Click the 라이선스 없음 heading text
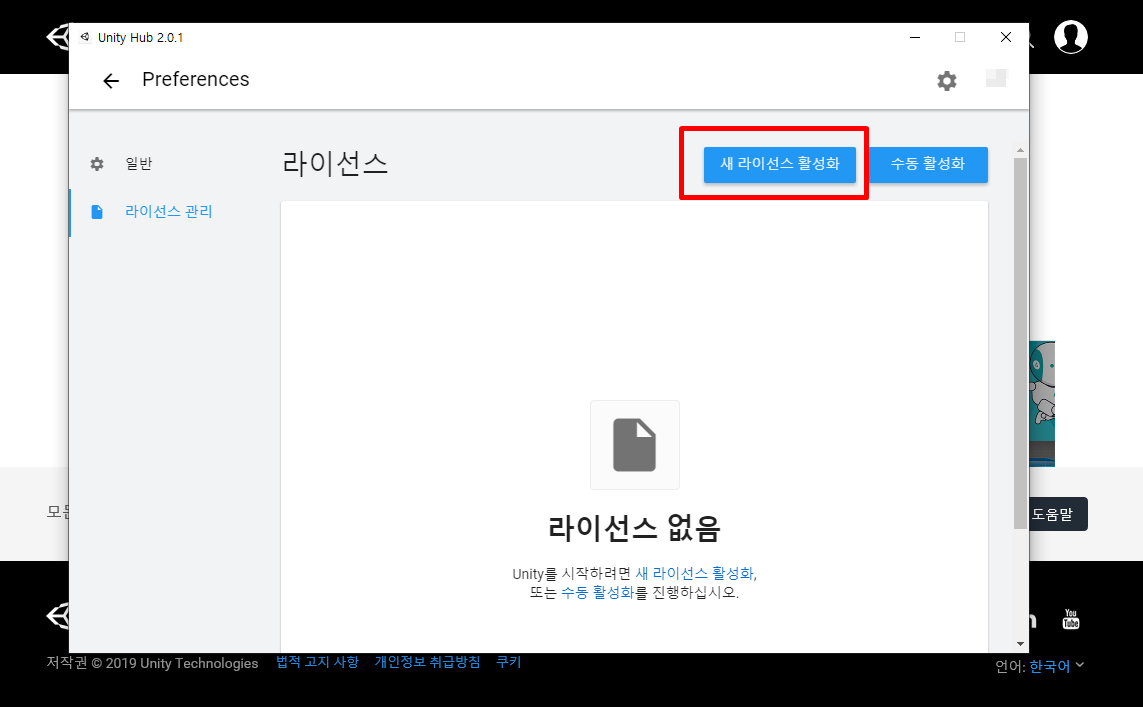Viewport: 1143px width, 707px height. coord(634,528)
